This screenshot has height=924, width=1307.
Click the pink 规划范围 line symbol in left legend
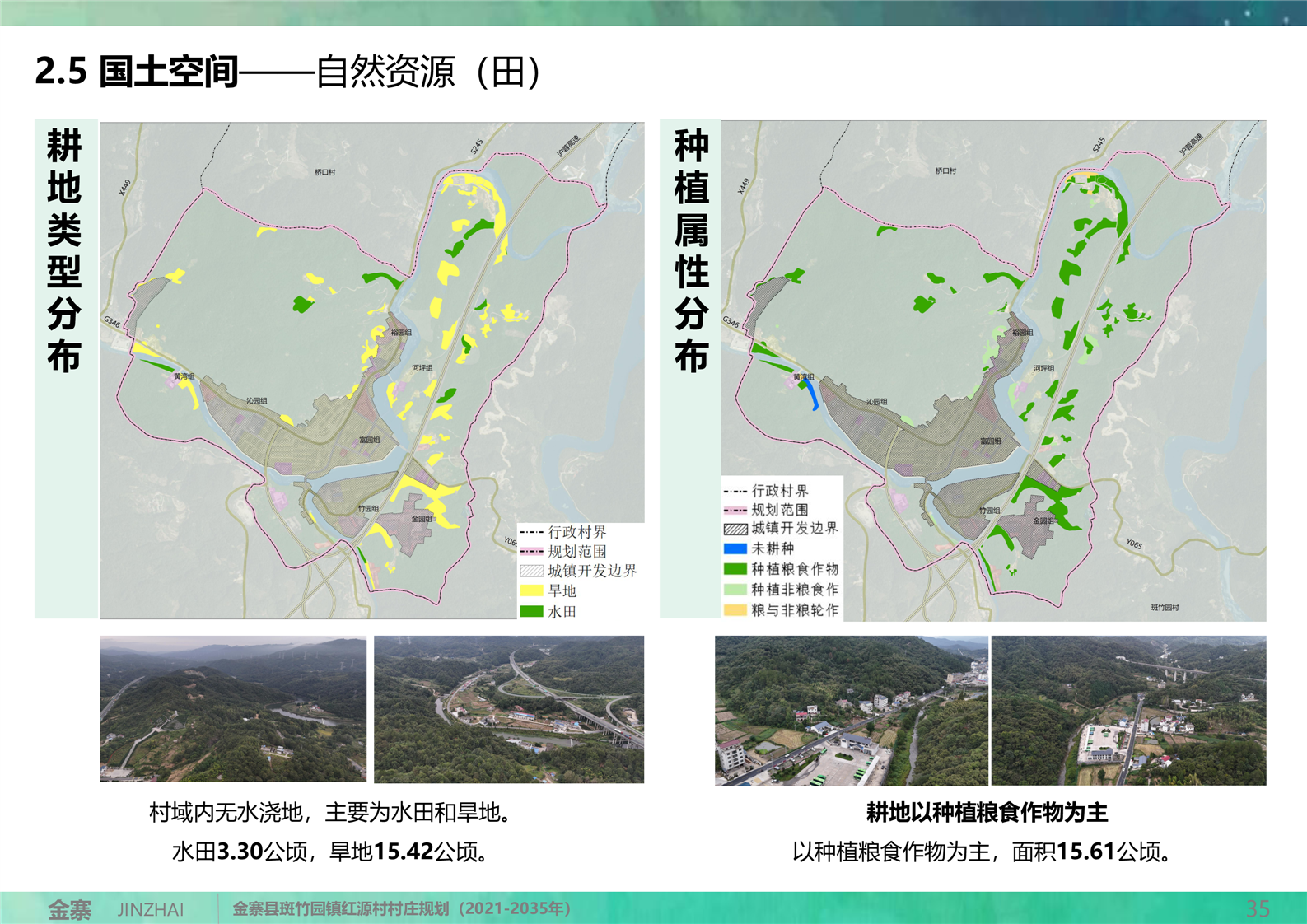[x=531, y=551]
